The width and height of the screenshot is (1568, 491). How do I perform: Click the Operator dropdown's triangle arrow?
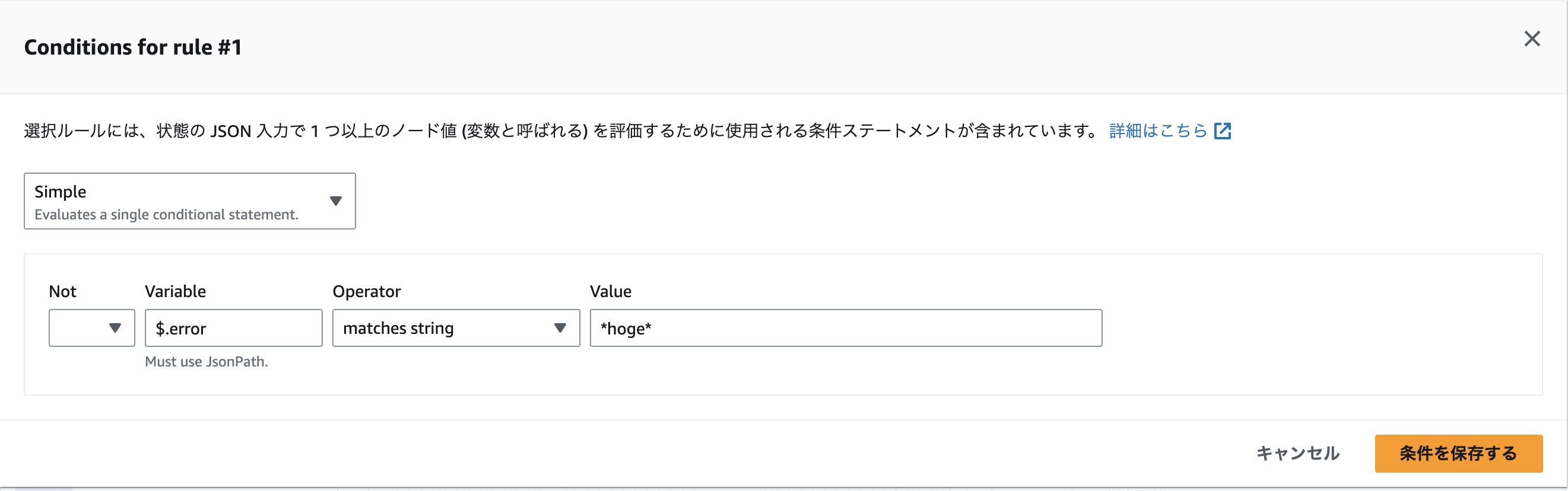coord(560,328)
